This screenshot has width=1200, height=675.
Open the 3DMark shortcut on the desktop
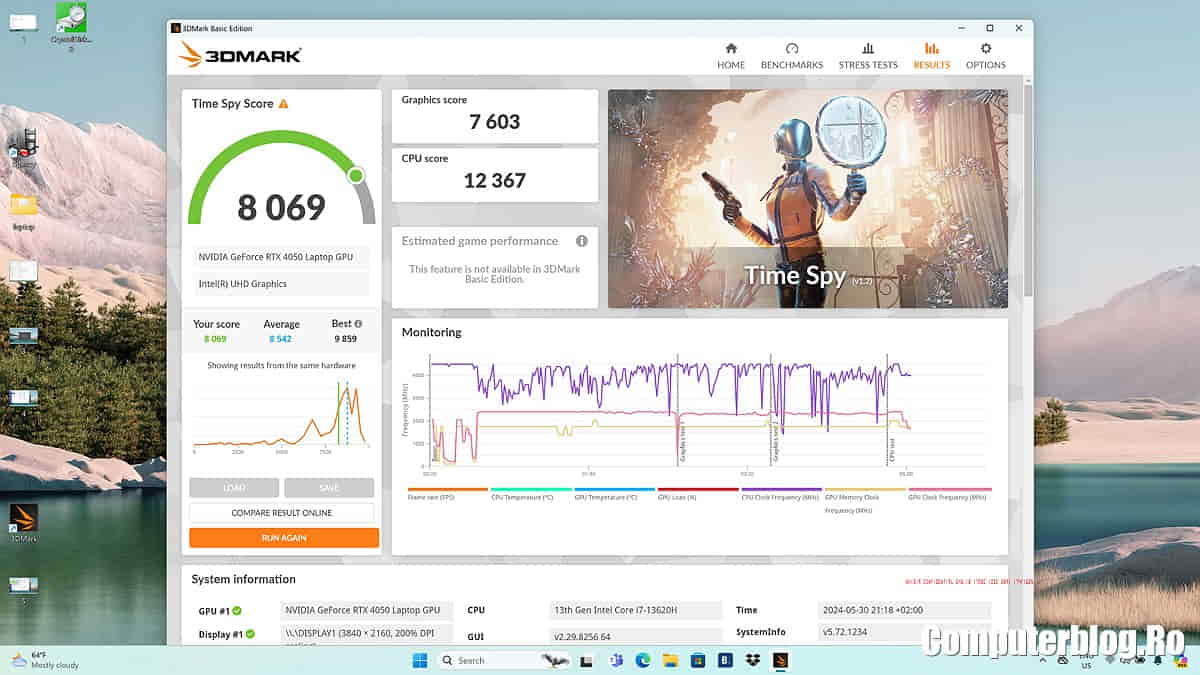point(23,518)
